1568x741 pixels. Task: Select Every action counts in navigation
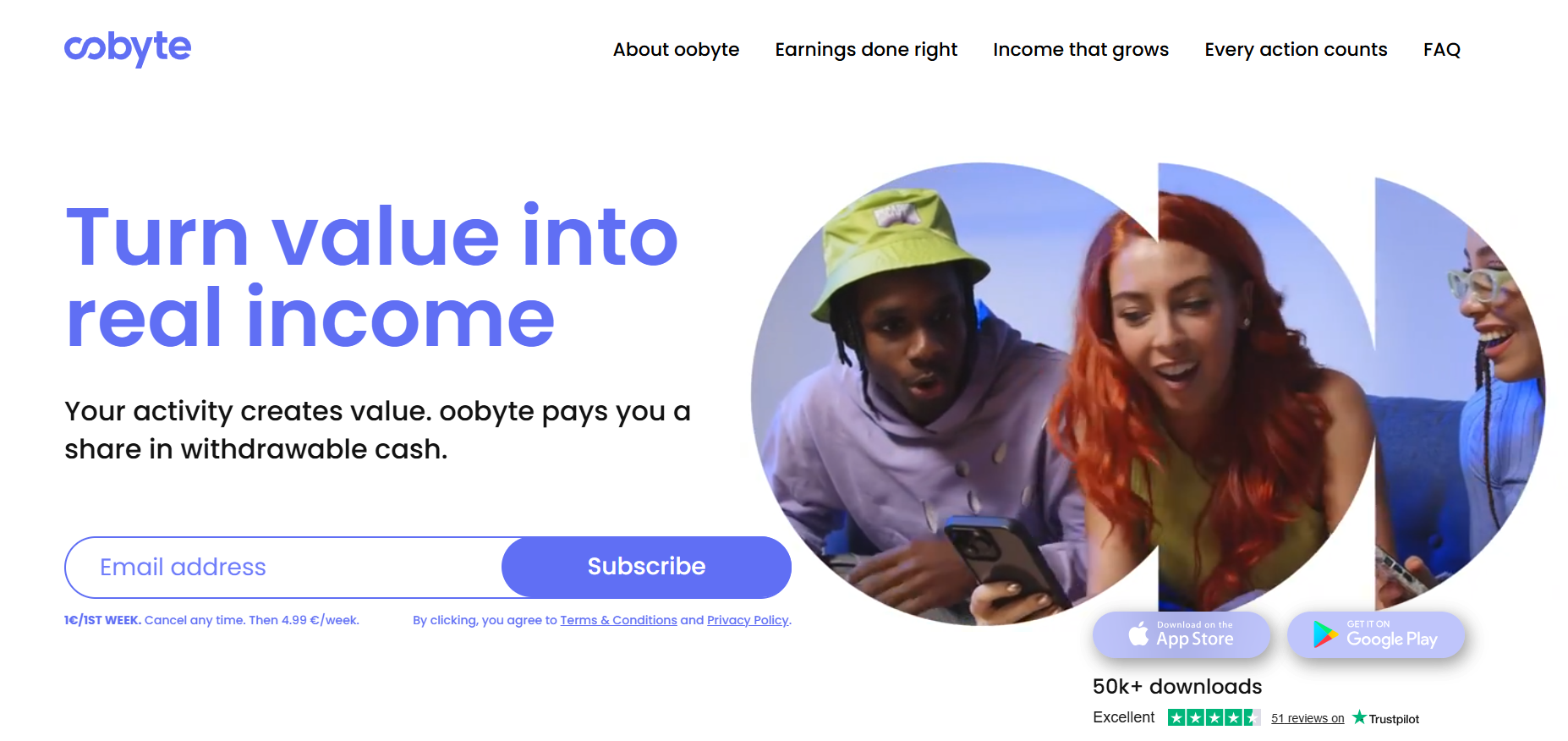pos(1296,50)
